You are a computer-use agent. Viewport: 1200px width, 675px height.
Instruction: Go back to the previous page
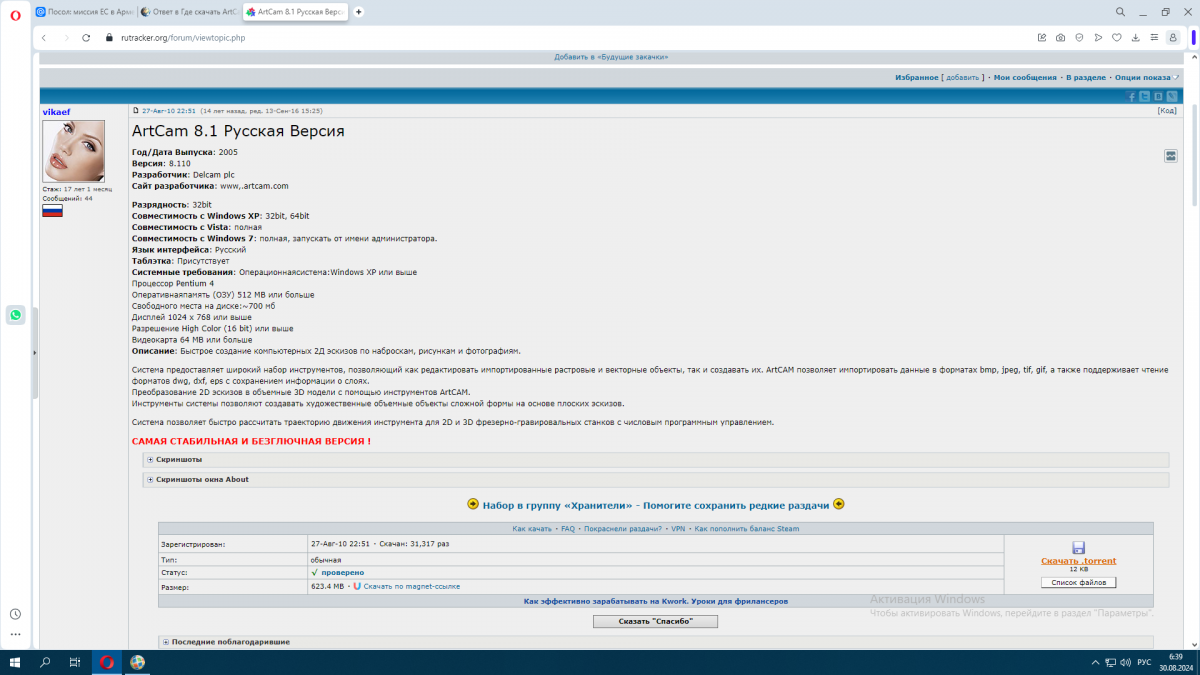[44, 38]
